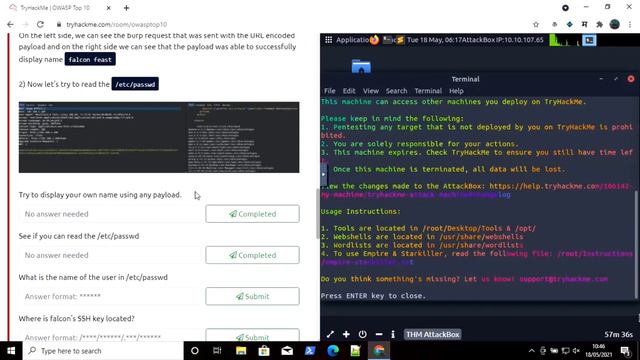
Task: Open Microsoft Edge from the taskbar
Action: point(333,351)
